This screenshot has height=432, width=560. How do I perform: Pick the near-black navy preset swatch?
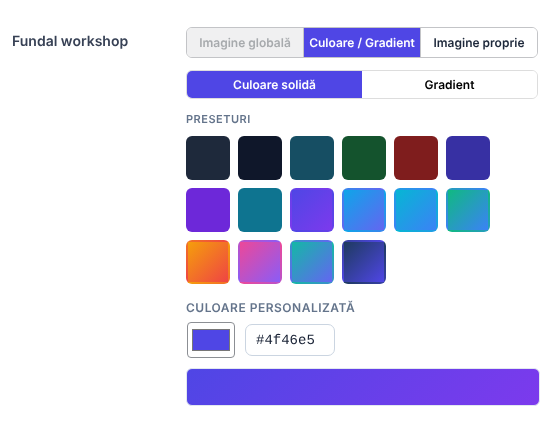coord(260,158)
